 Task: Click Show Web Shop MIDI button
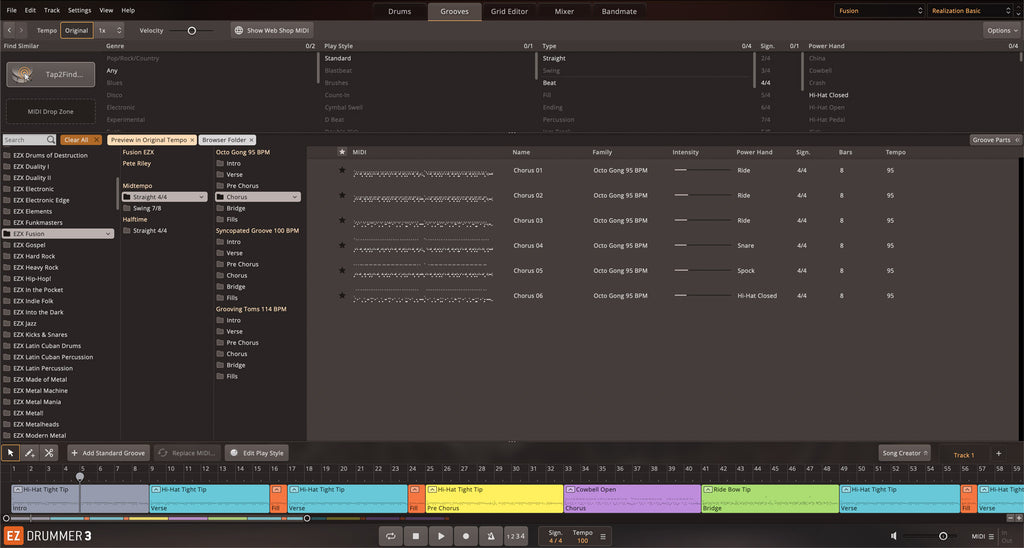click(272, 31)
